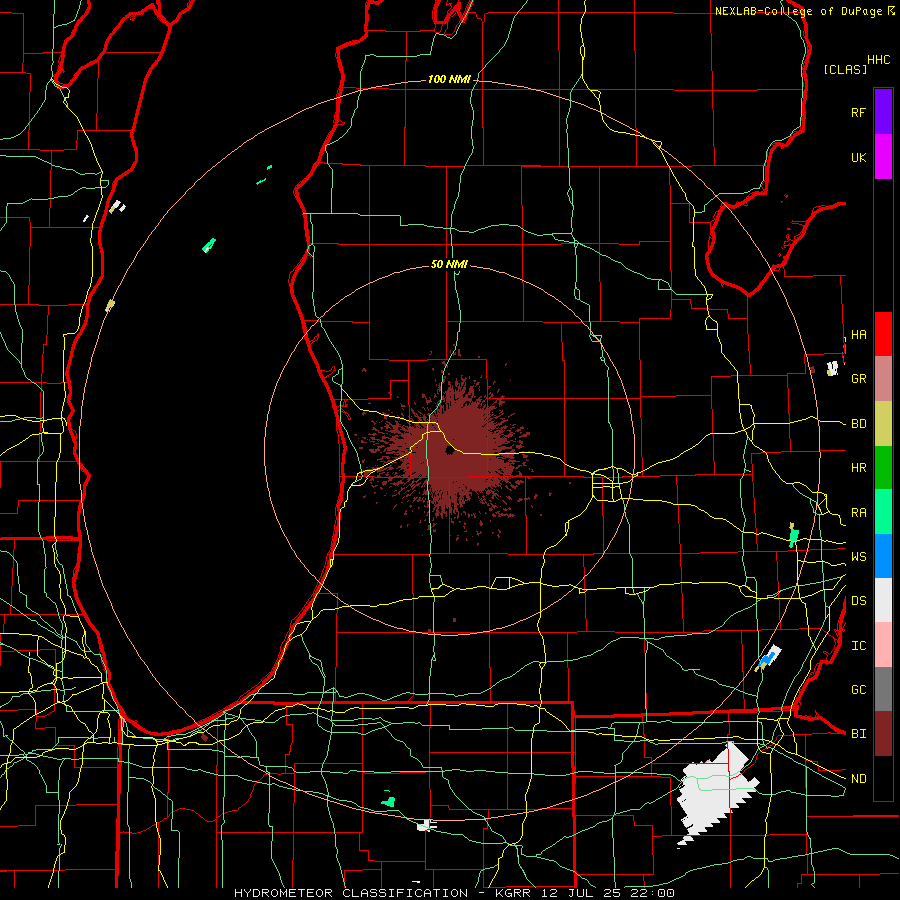Click the 'HR' legend label
The height and width of the screenshot is (900, 900).
click(x=859, y=468)
